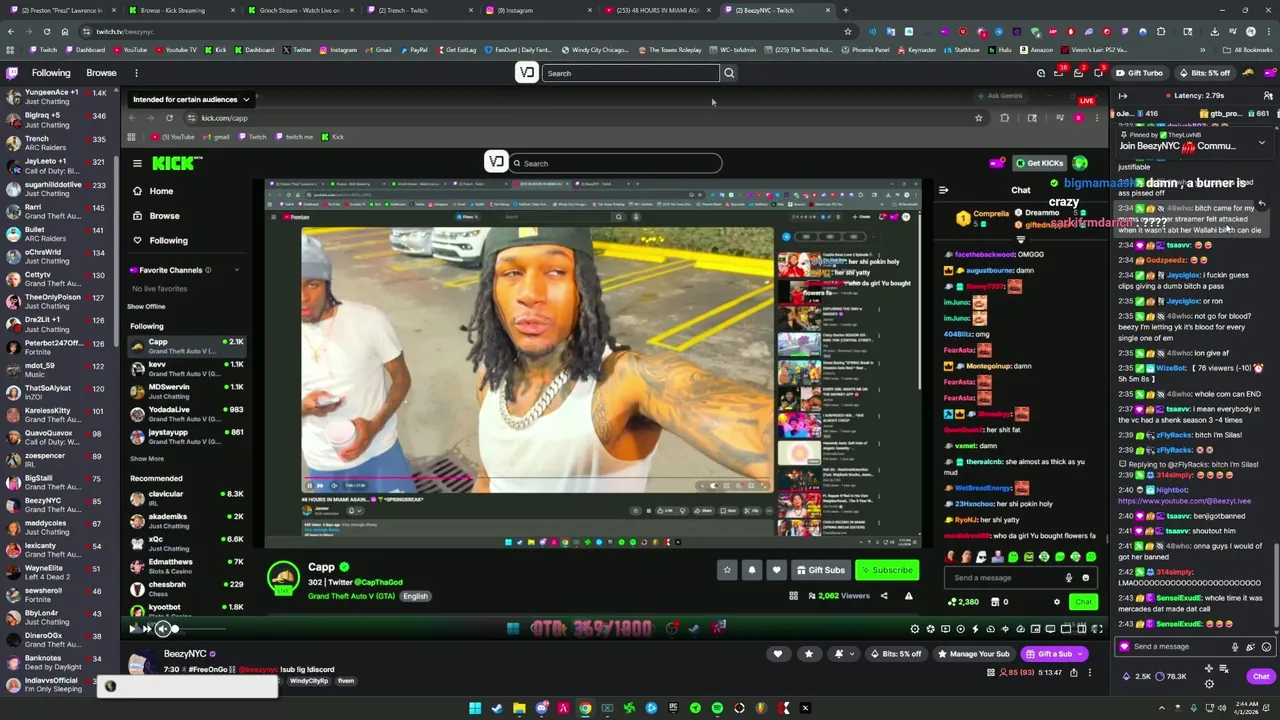Open Gift a Sub dropdown
Screen dimensions: 1280x720
1055,654
